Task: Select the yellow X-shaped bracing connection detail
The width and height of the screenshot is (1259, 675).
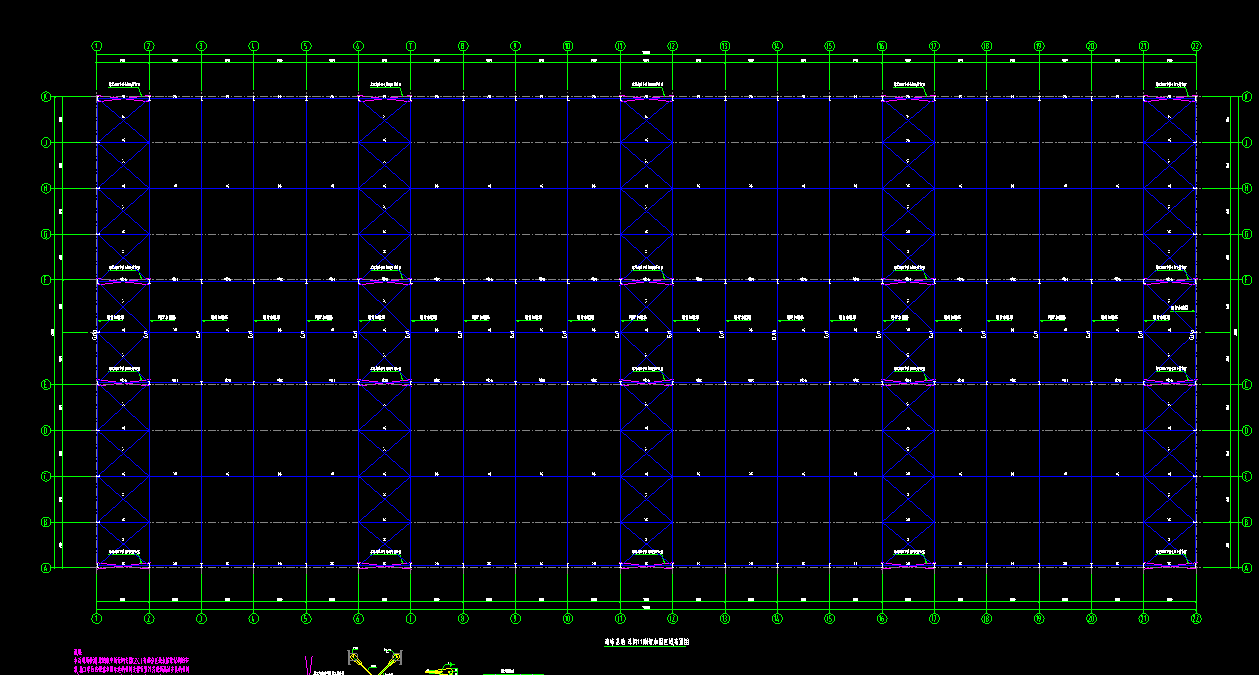Action: [x=372, y=662]
